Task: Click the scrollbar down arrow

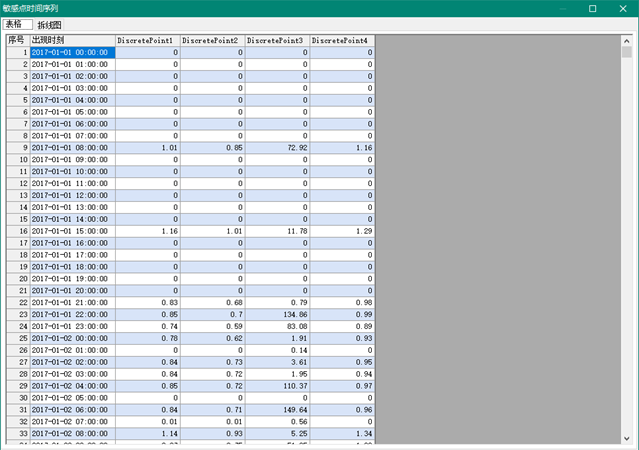Action: [627, 438]
